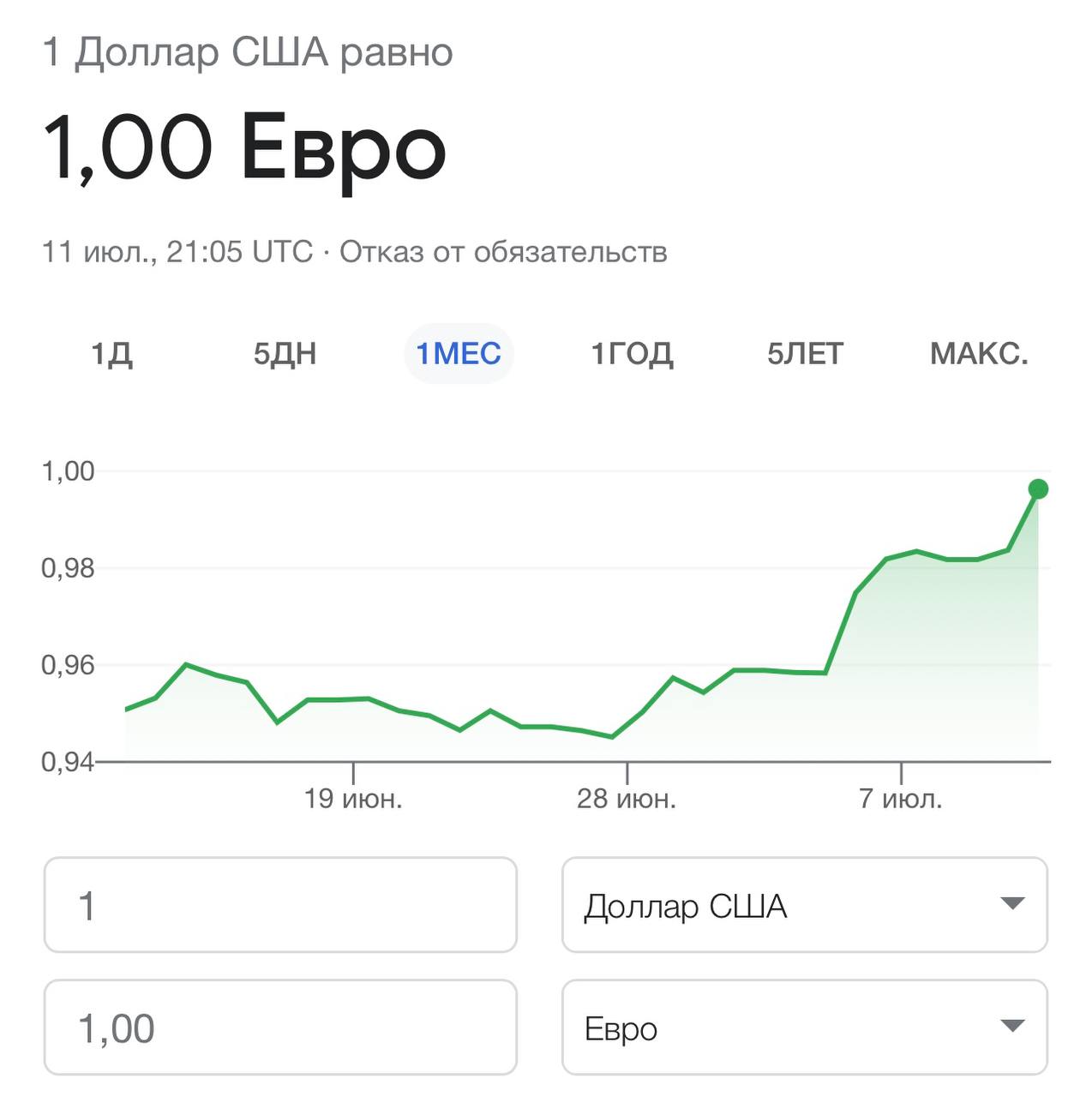Image resolution: width=1092 pixels, height=1097 pixels.
Task: Switch chart to 1Д range
Action: [x=112, y=354]
